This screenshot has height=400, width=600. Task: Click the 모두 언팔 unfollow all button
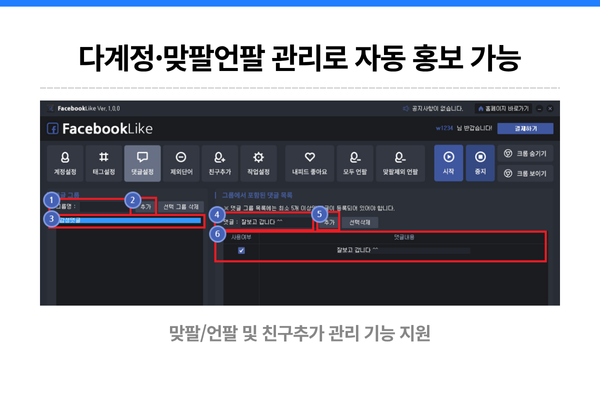point(355,163)
